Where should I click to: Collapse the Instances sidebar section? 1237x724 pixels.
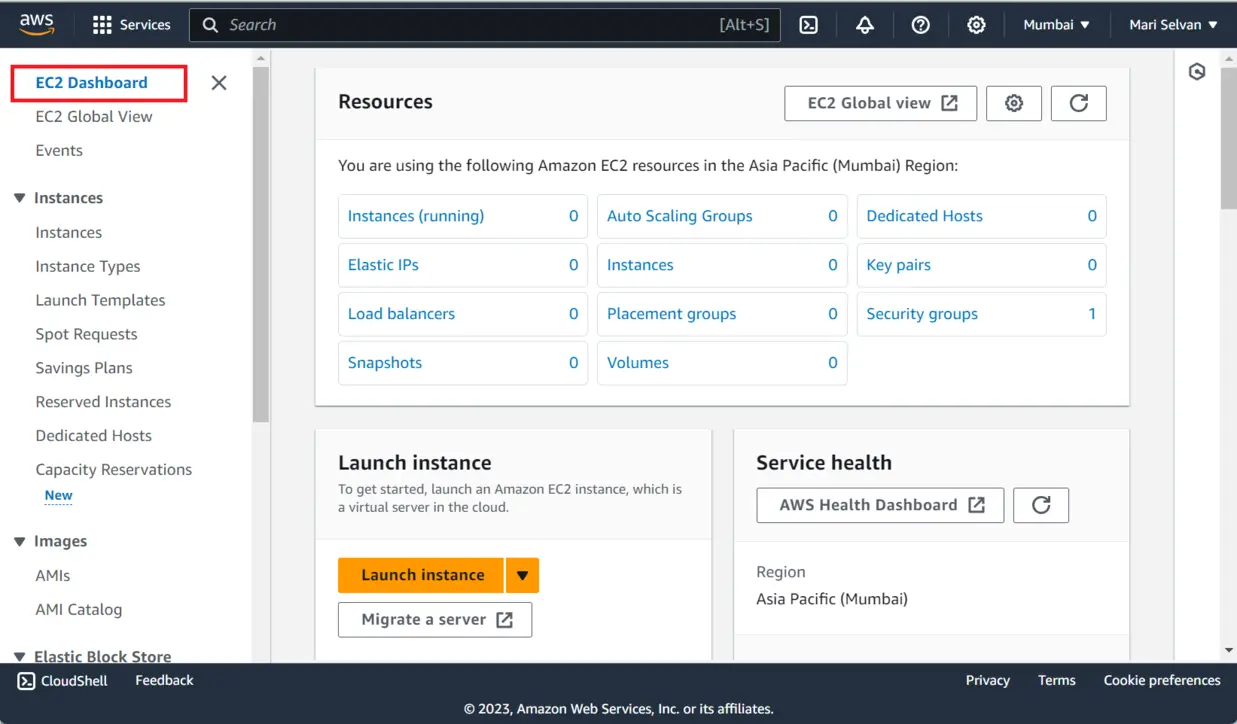click(x=19, y=198)
